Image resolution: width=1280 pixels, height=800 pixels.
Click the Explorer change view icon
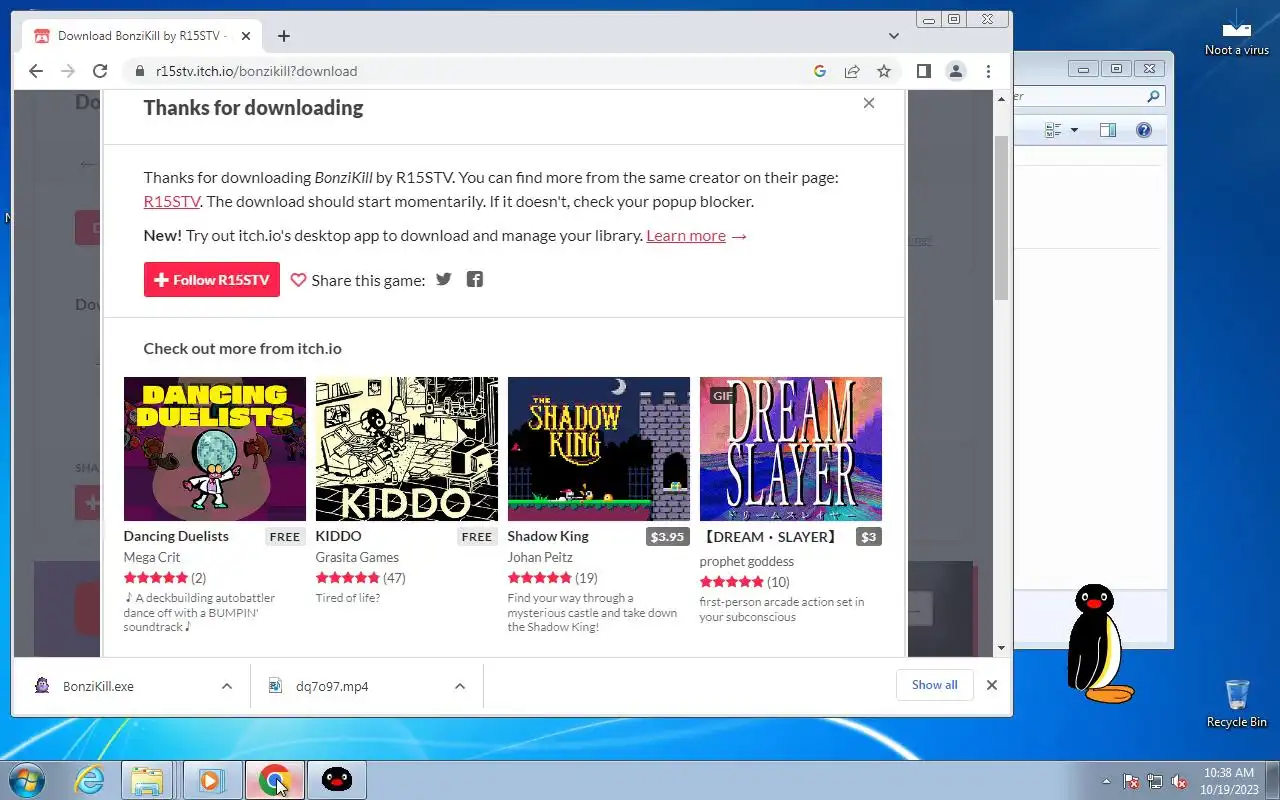(x=1053, y=130)
